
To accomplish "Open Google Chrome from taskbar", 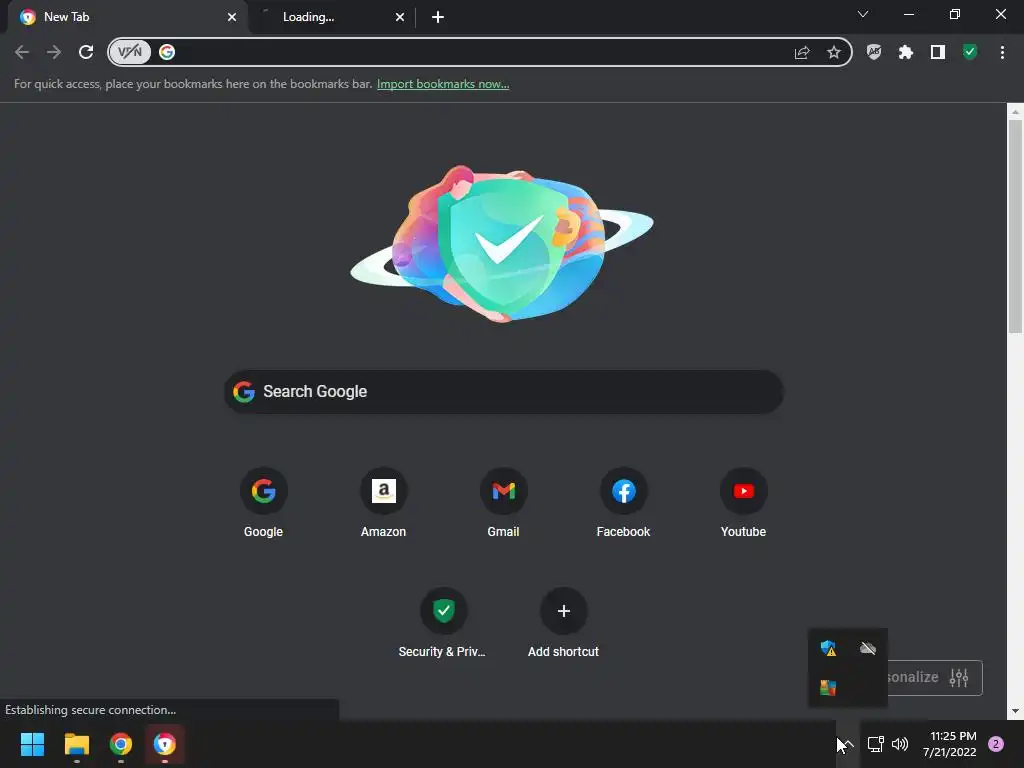I will (x=121, y=744).
